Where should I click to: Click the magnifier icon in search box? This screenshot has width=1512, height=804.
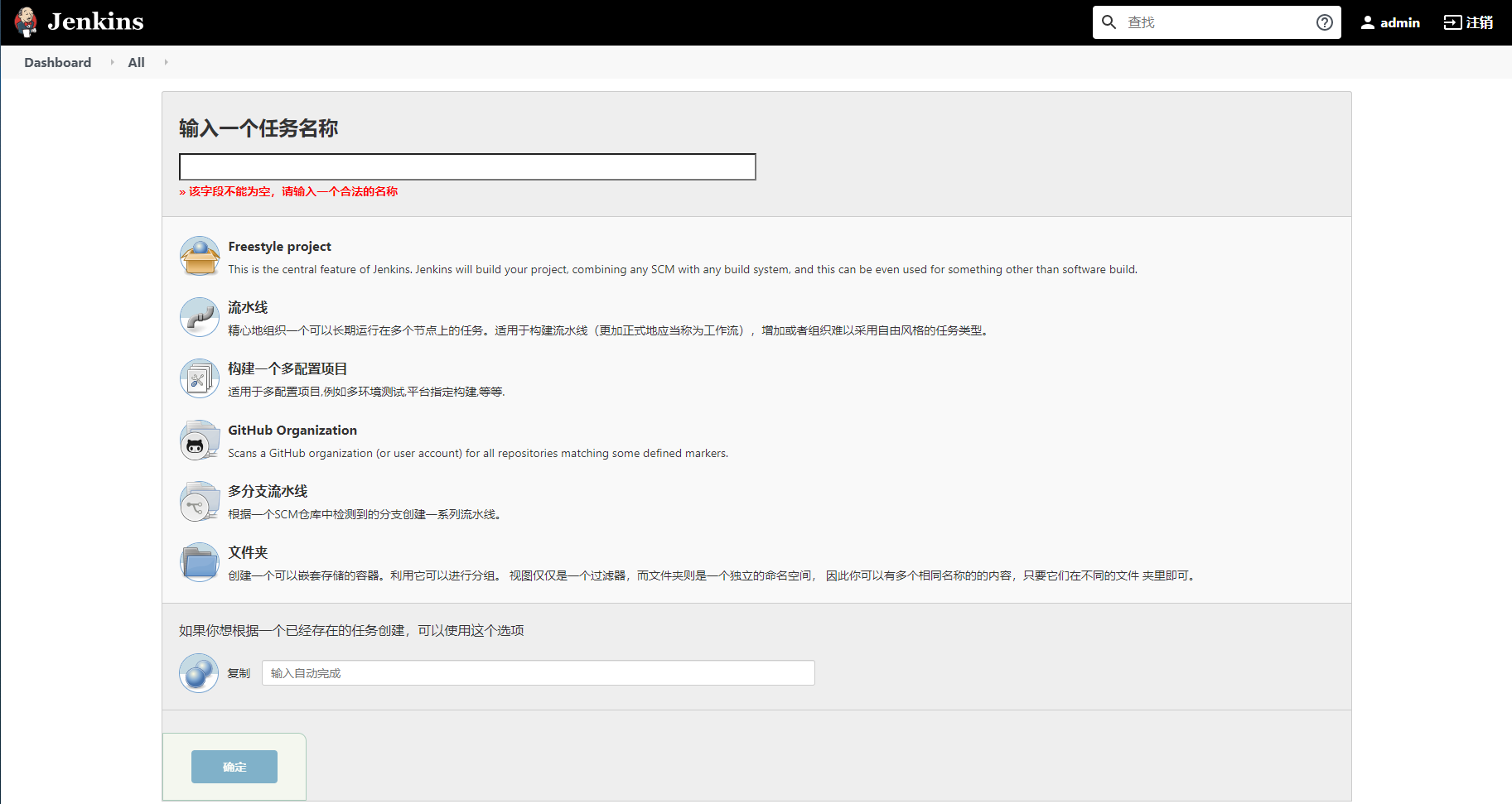click(x=1109, y=22)
